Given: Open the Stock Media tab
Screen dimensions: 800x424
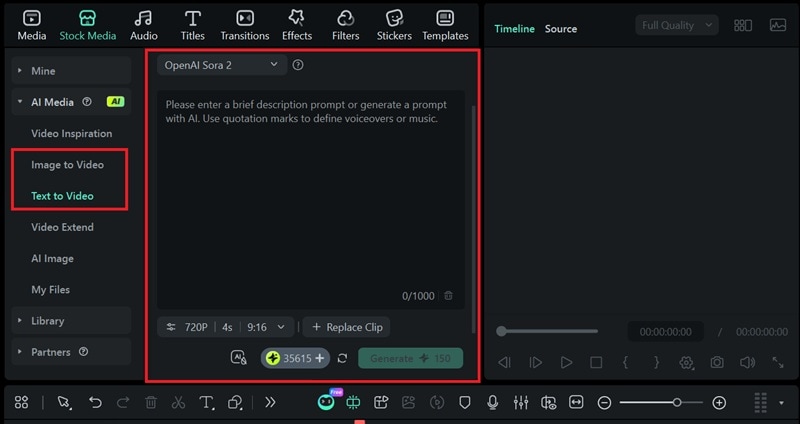Looking at the screenshot, I should point(88,26).
